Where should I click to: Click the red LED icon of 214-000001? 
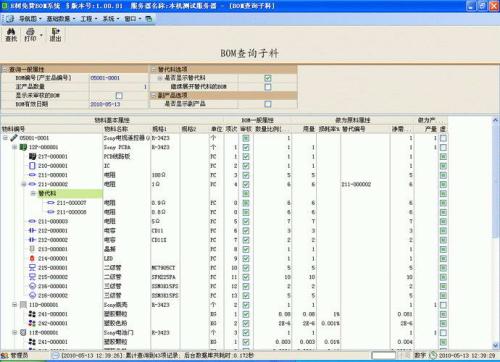[32, 258]
